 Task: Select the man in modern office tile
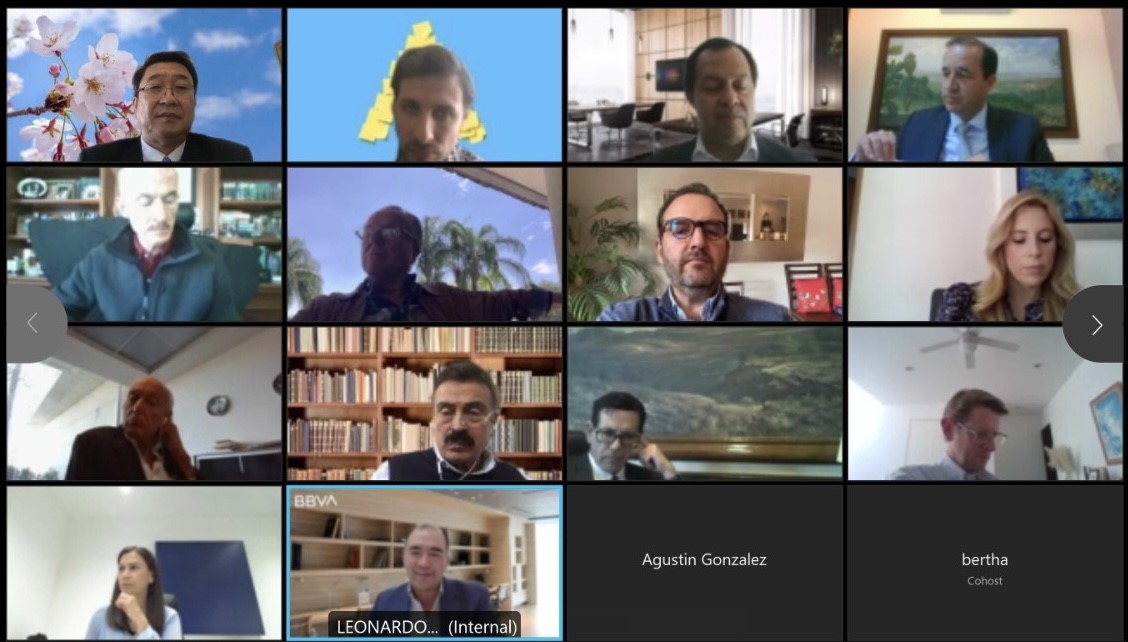[x=704, y=85]
